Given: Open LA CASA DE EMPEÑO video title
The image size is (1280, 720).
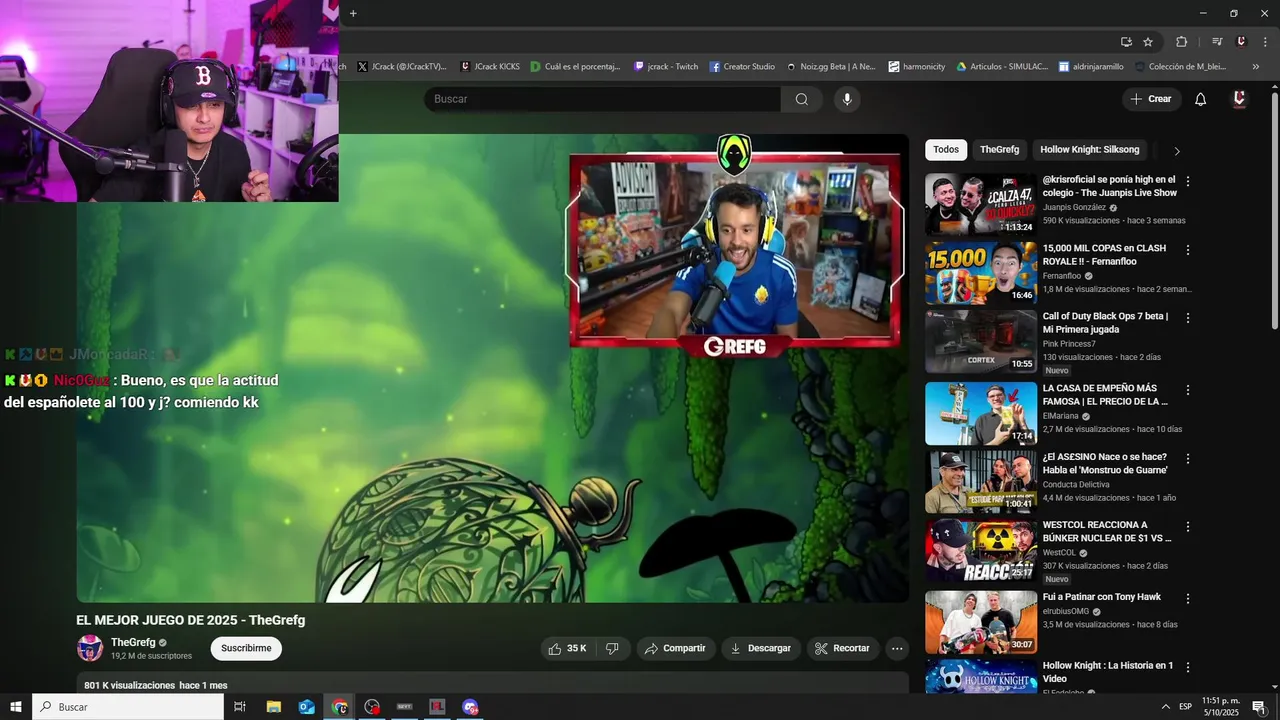Looking at the screenshot, I should tap(1105, 394).
